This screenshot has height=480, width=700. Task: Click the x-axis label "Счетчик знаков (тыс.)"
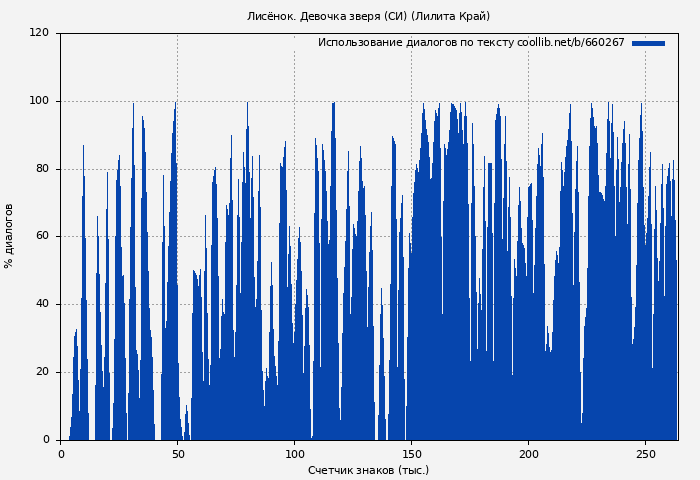[368, 470]
